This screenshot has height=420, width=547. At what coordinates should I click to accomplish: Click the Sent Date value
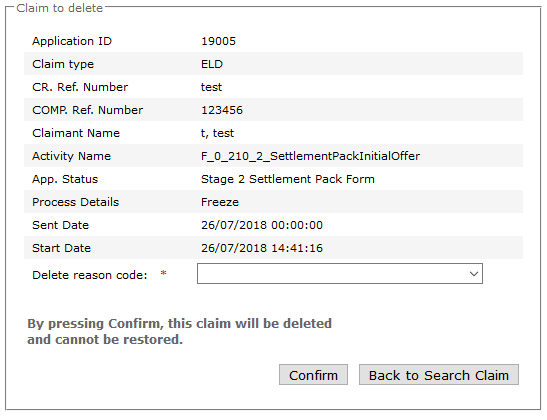(262, 225)
